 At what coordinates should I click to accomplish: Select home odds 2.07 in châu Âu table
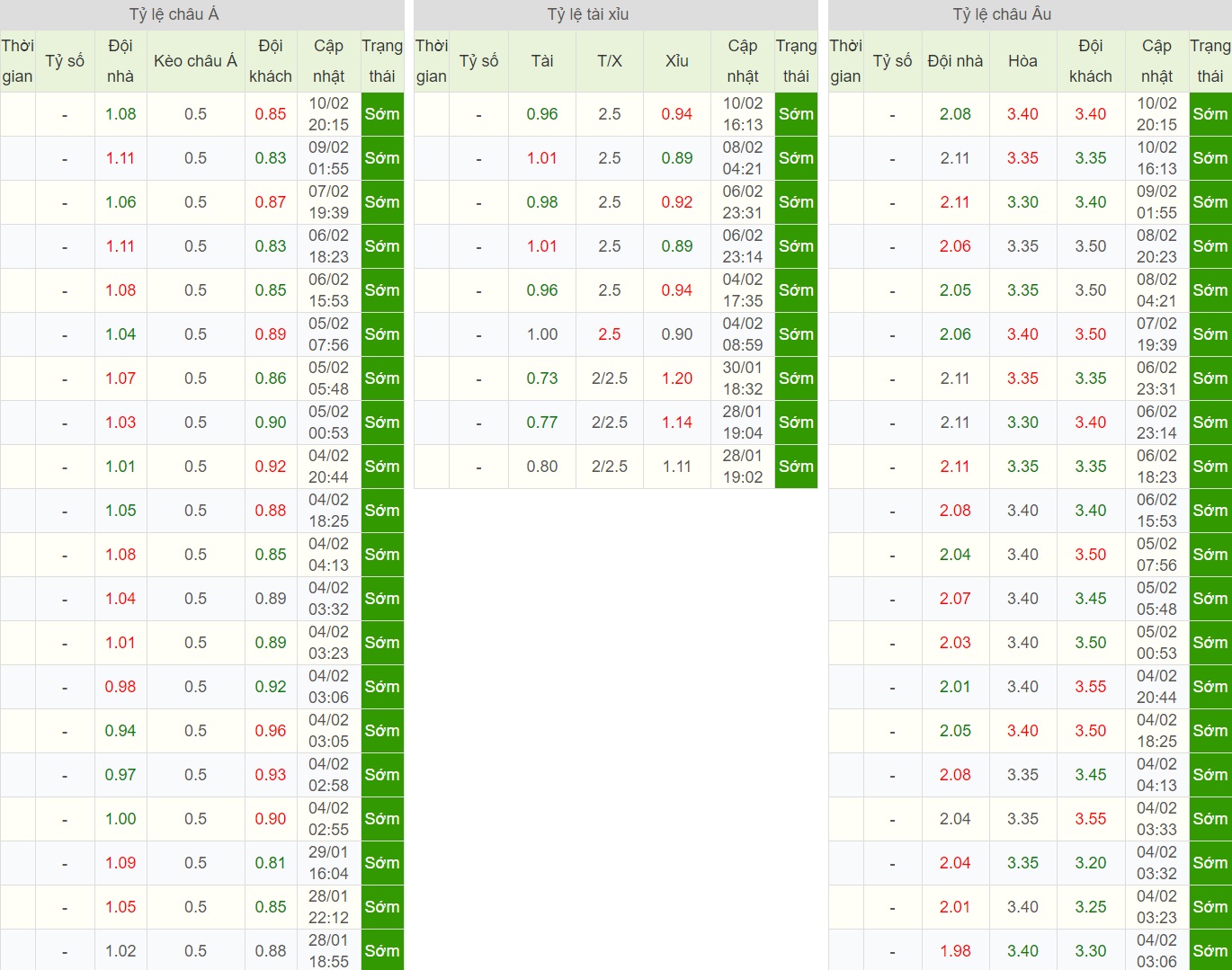tap(955, 599)
